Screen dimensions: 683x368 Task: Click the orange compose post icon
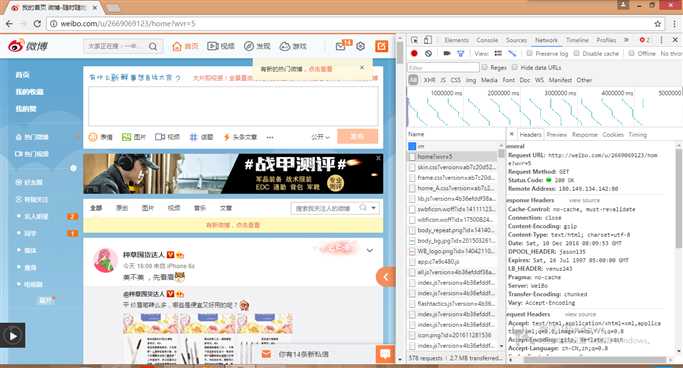pos(382,46)
